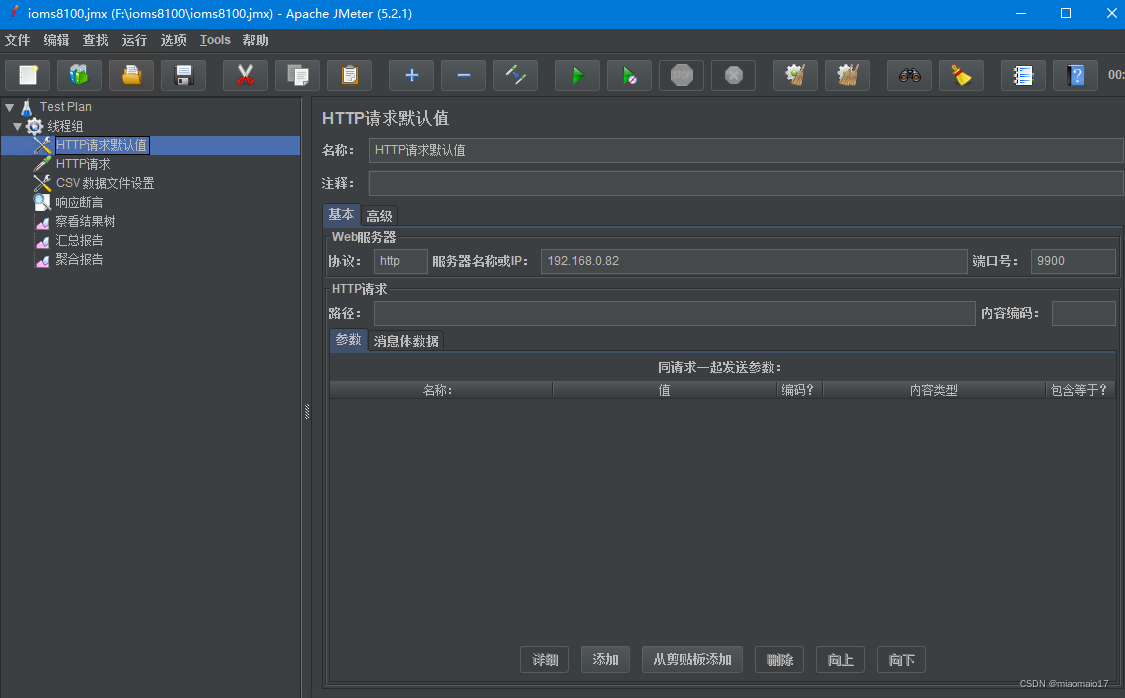Screen dimensions: 1125x698
Task: Click the Cut scissors icon
Action: pos(245,75)
